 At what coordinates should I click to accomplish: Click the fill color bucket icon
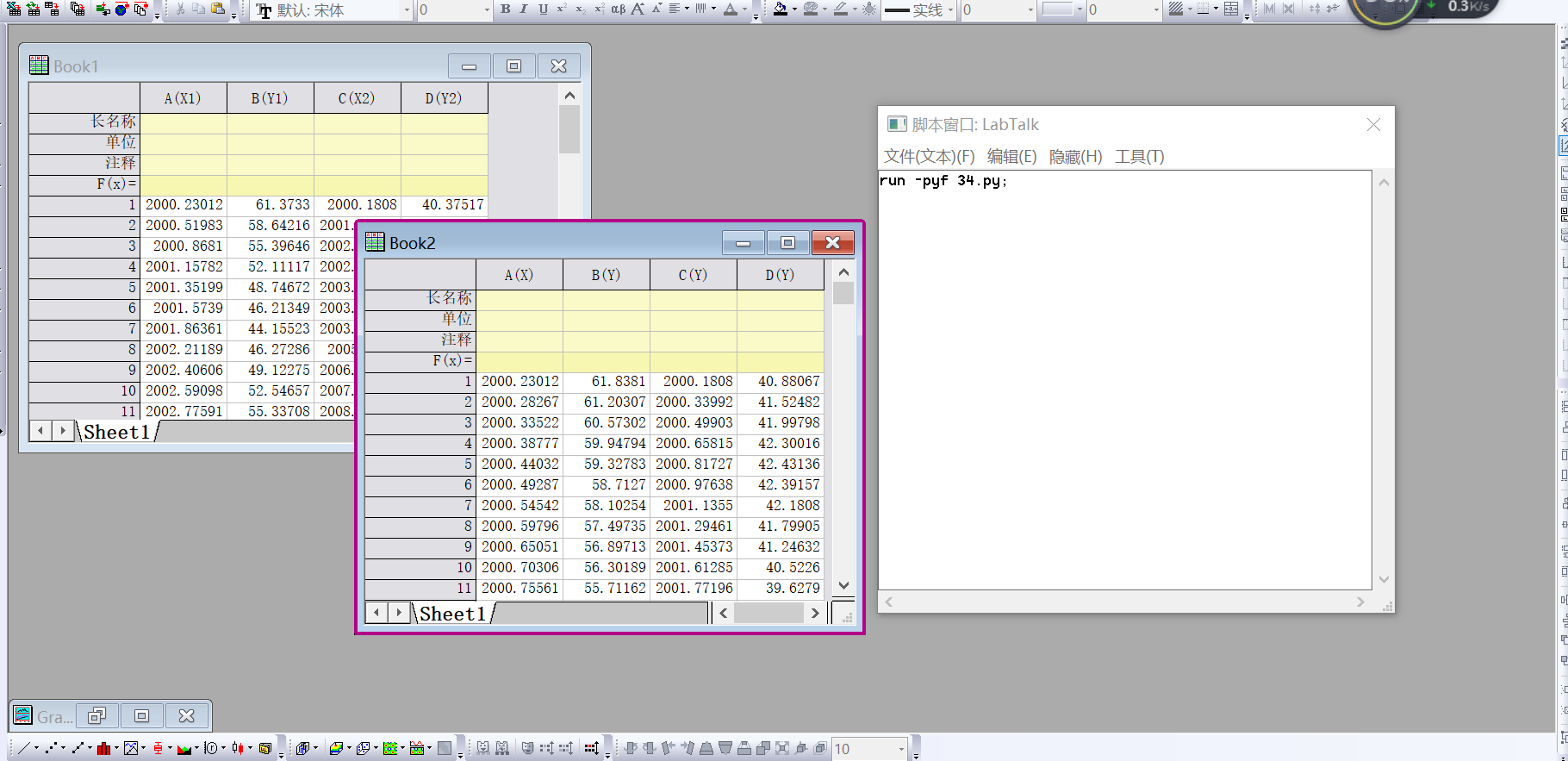pos(780,9)
